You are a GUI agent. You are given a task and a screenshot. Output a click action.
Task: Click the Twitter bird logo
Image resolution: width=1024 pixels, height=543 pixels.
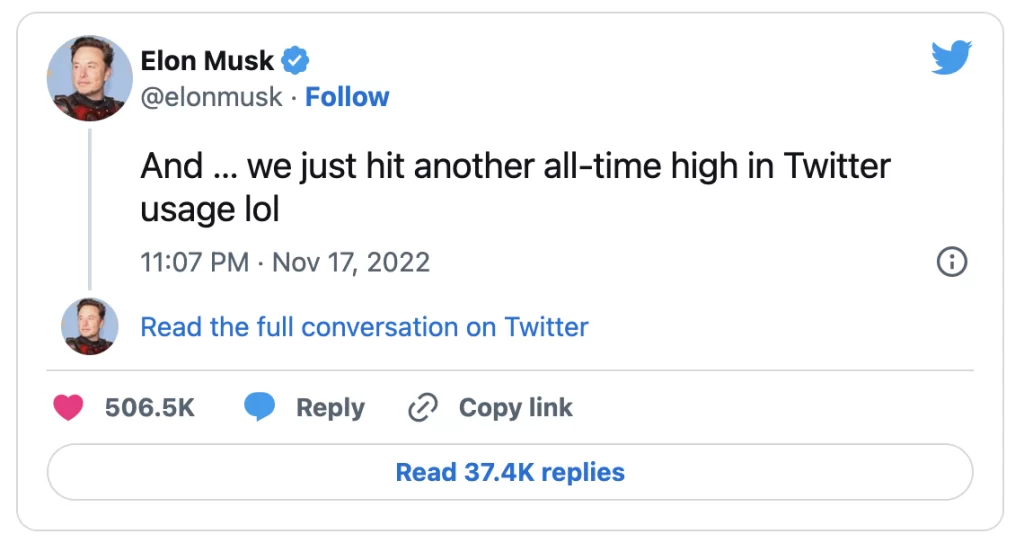coord(951,57)
